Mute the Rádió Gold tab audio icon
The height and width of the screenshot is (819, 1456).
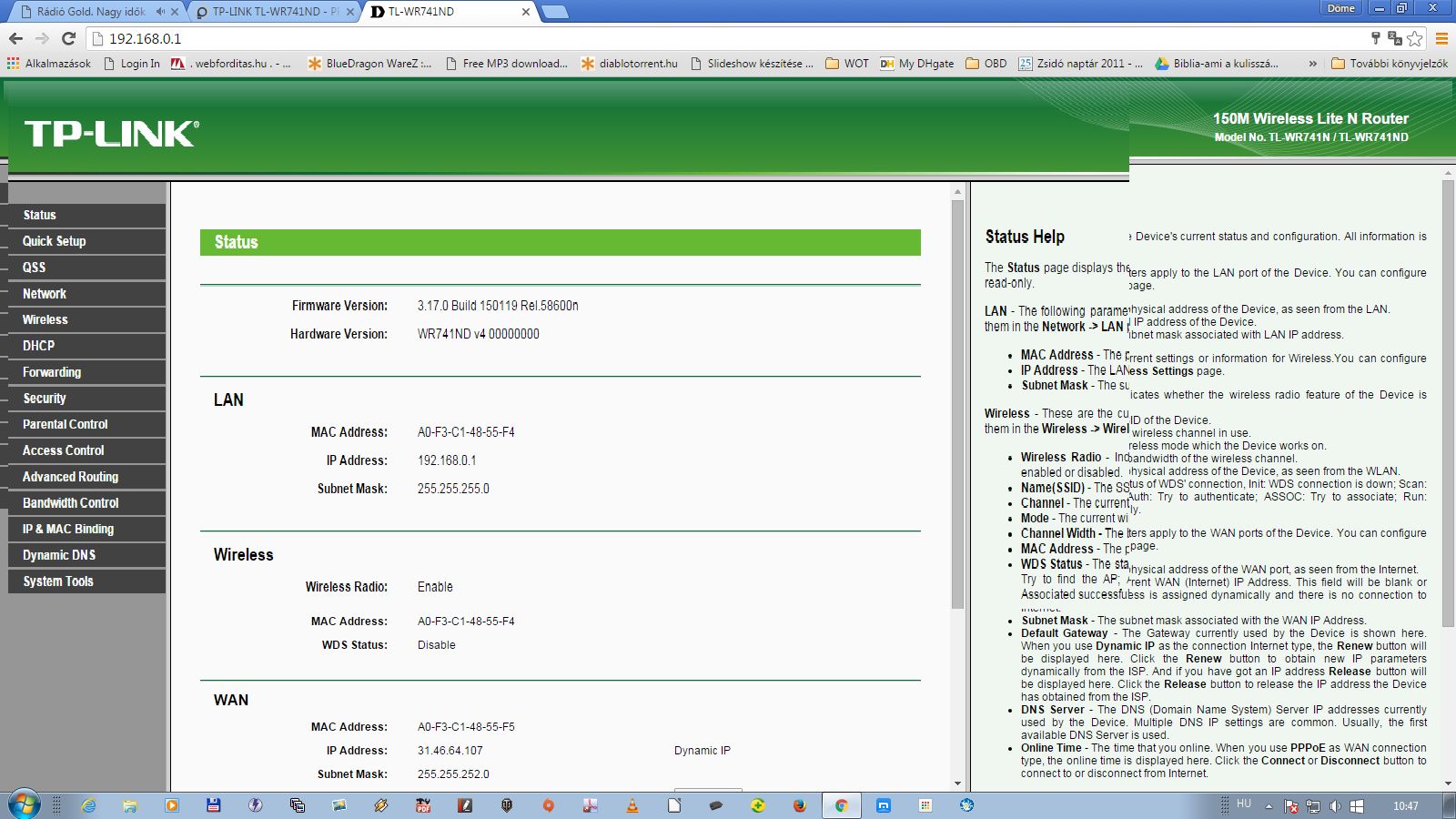[160, 12]
